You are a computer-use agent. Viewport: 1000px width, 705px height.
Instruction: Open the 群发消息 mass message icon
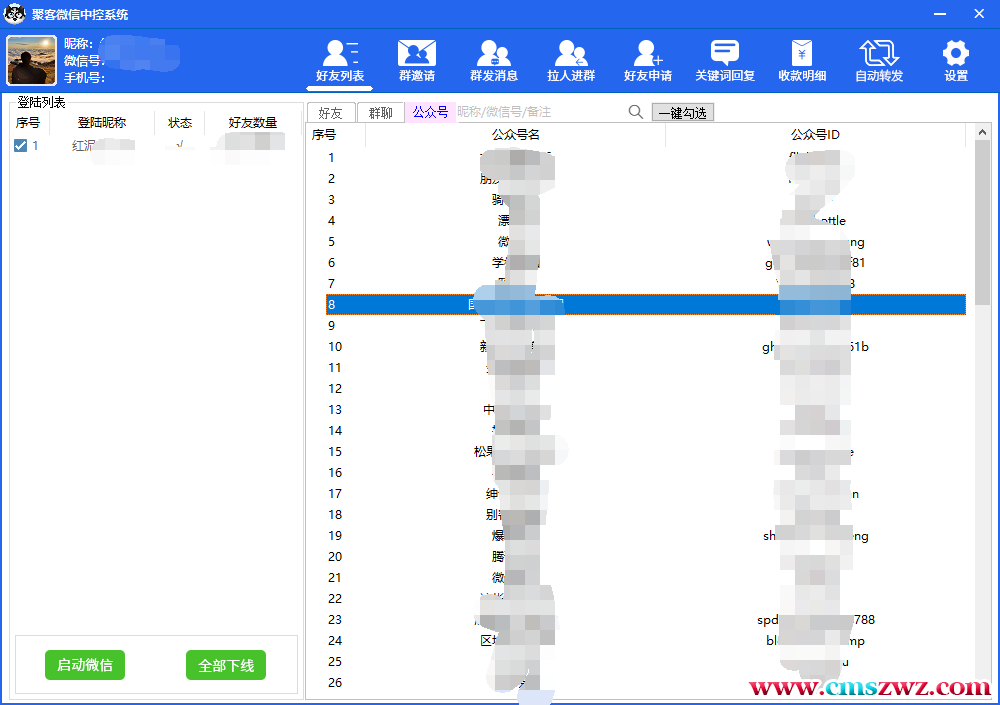[x=494, y=54]
